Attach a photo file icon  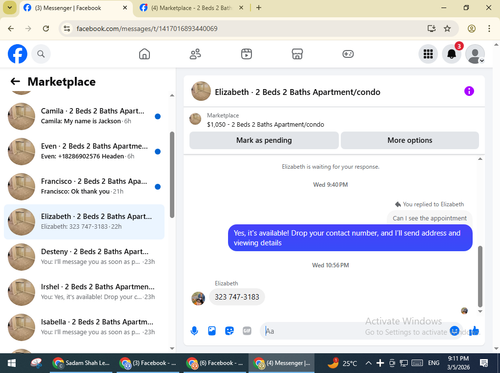pos(212,331)
